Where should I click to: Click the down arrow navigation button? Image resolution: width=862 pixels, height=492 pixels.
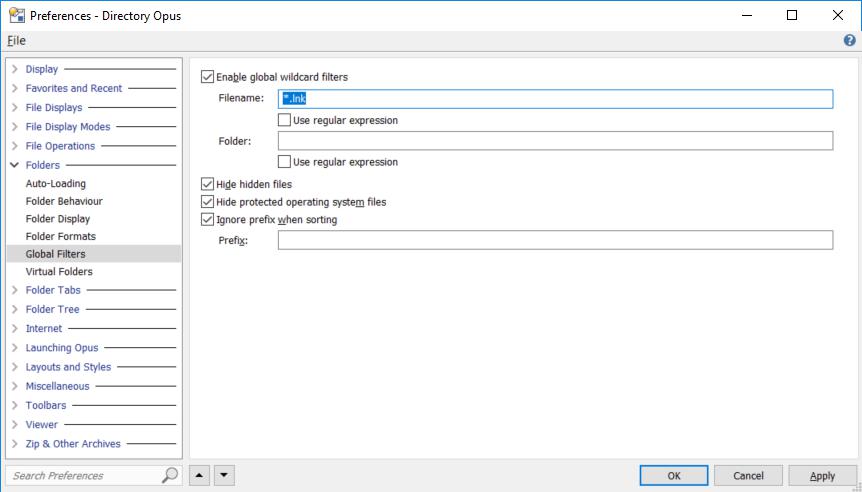pyautogui.click(x=225, y=476)
